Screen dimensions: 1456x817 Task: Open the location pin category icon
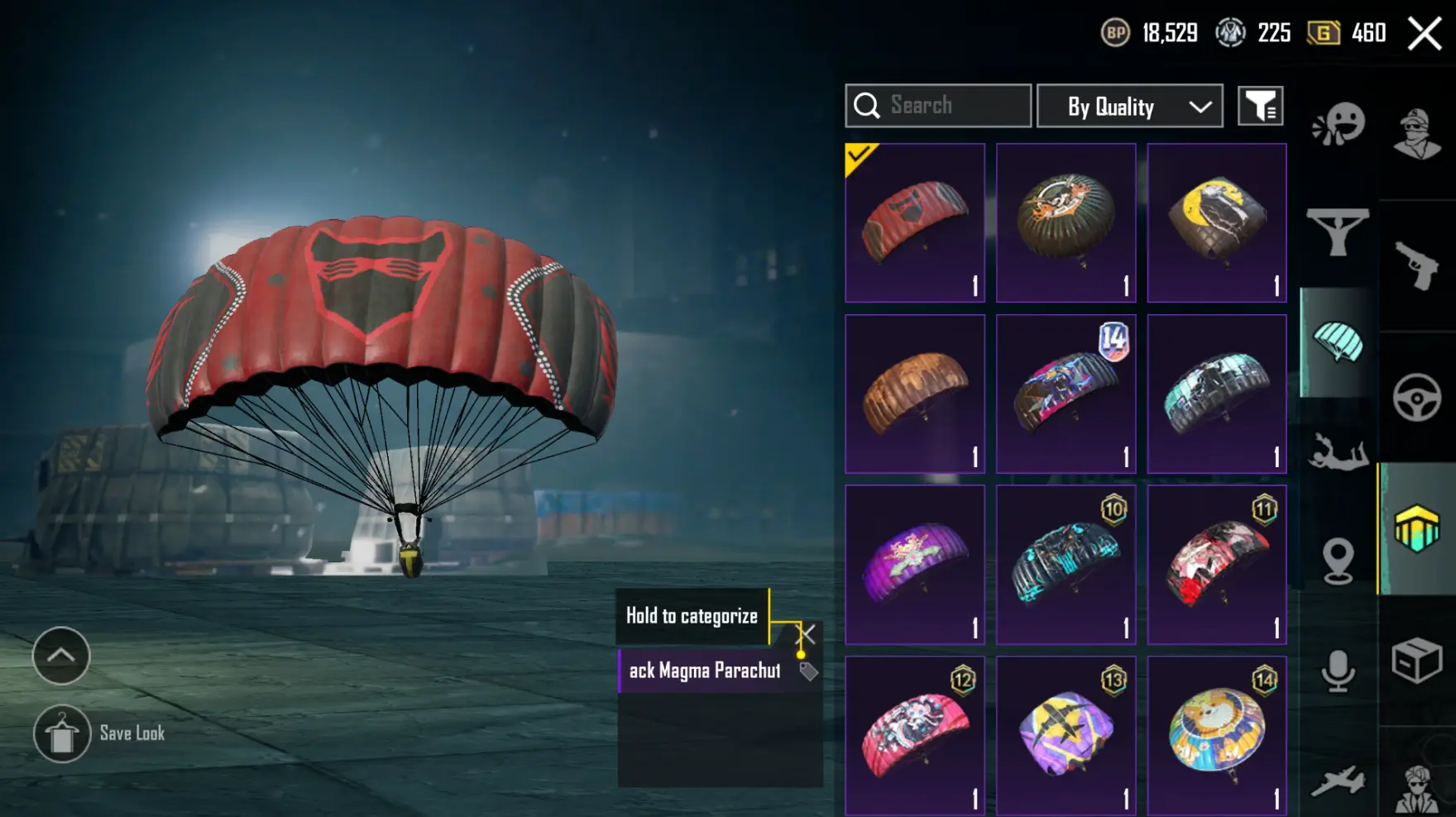click(1338, 561)
